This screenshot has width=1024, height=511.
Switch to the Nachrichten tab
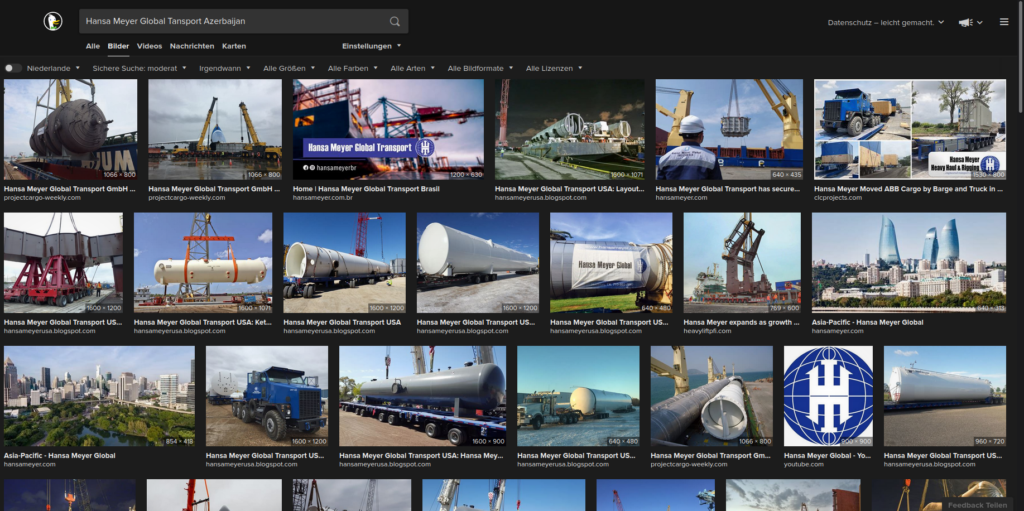click(192, 46)
